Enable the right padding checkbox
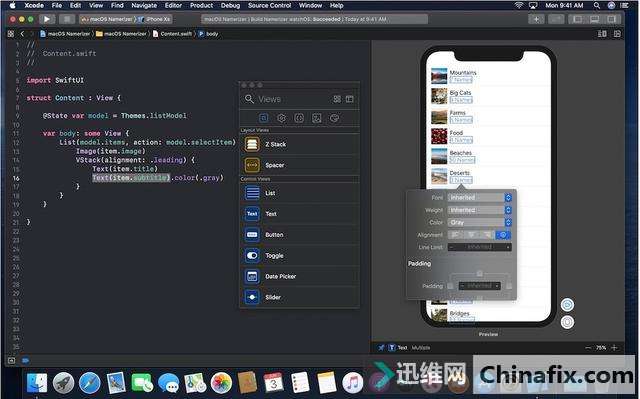 pyautogui.click(x=509, y=286)
